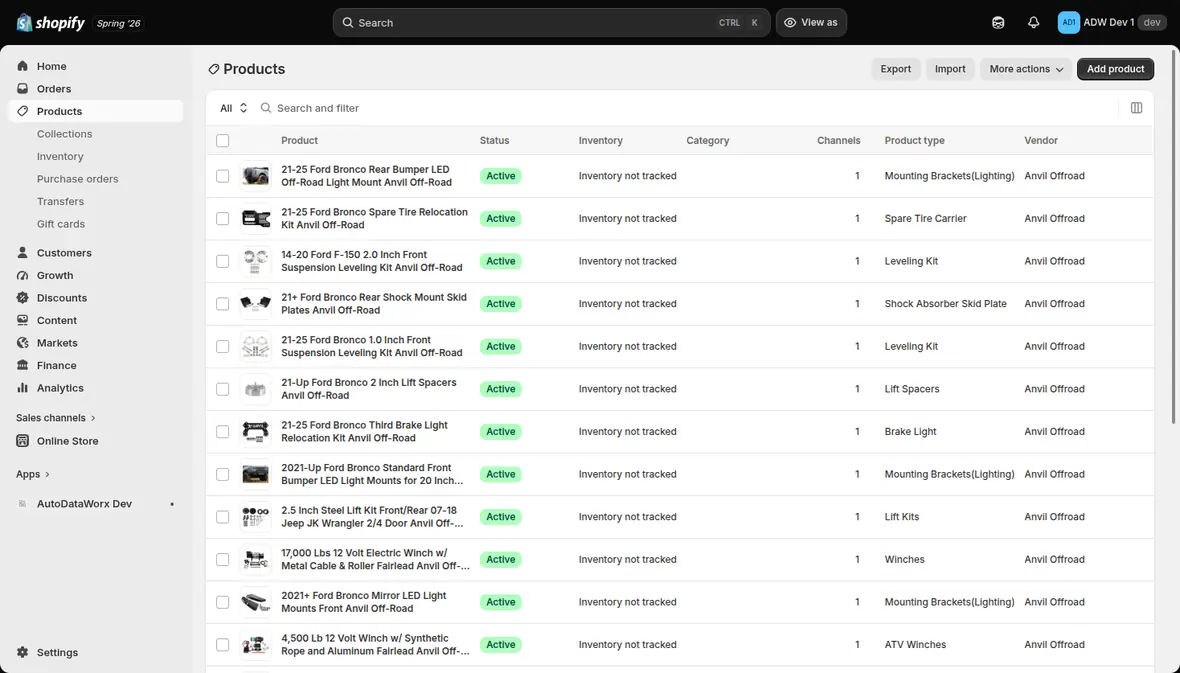Open the edit columns icon
1180x673 pixels.
point(1136,108)
